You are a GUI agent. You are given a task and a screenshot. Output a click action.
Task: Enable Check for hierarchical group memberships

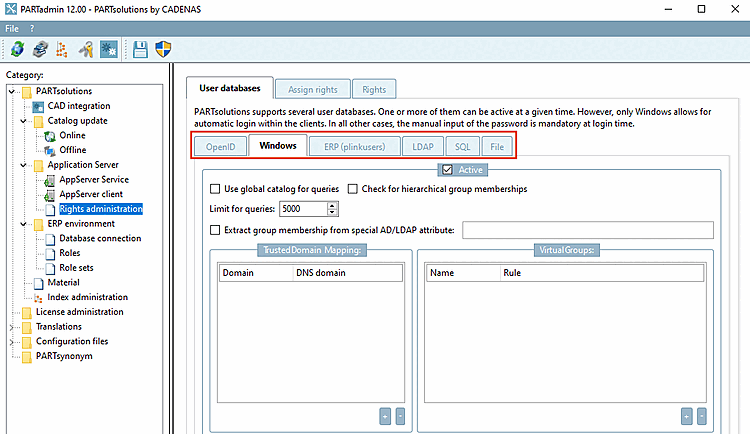[x=353, y=189]
